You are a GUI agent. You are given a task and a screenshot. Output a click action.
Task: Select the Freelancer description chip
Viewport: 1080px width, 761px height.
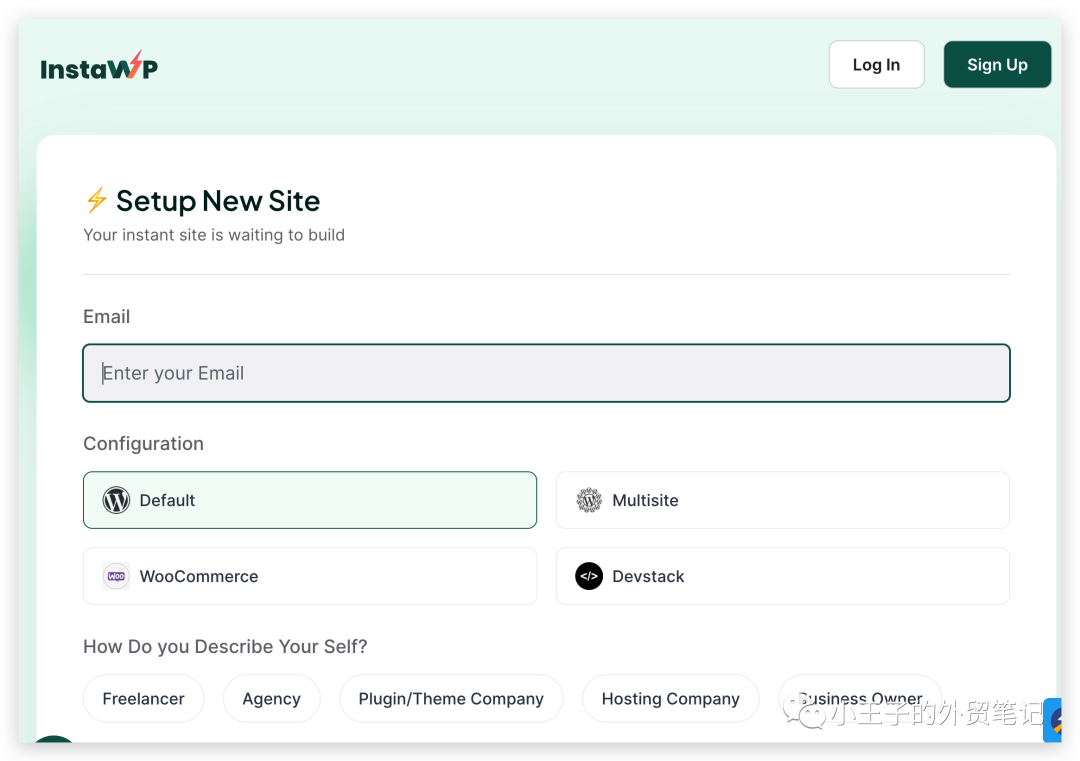143,699
